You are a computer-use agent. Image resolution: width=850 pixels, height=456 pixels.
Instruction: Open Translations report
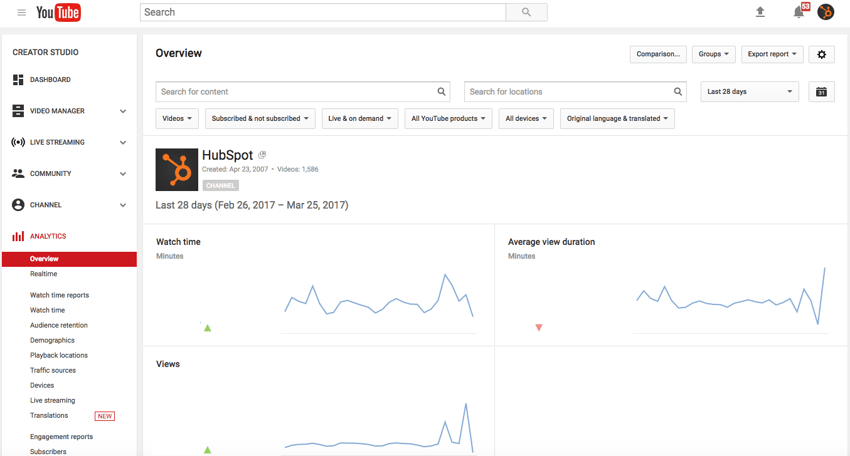[49, 415]
